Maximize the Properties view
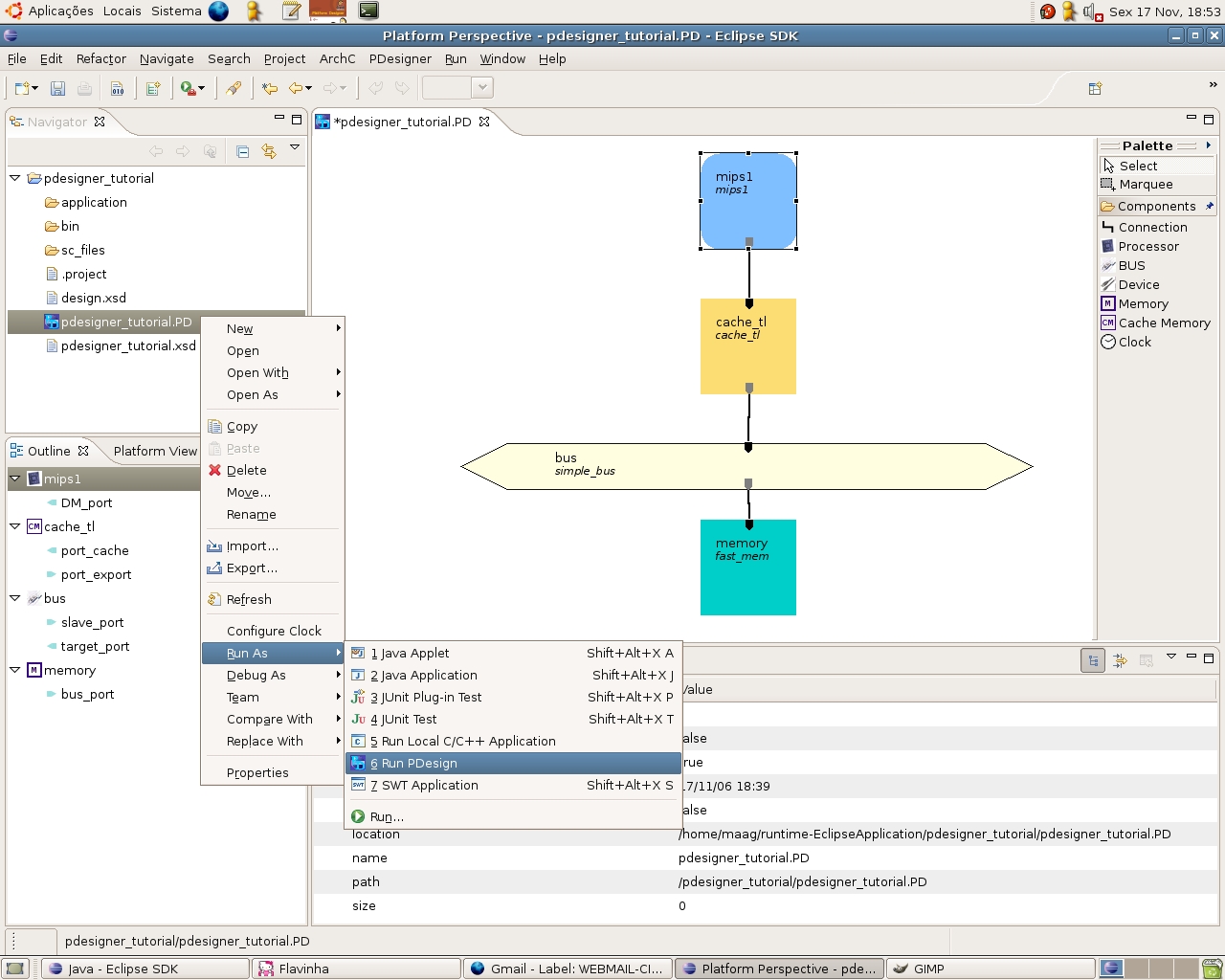The width and height of the screenshot is (1225, 980). [x=1209, y=657]
